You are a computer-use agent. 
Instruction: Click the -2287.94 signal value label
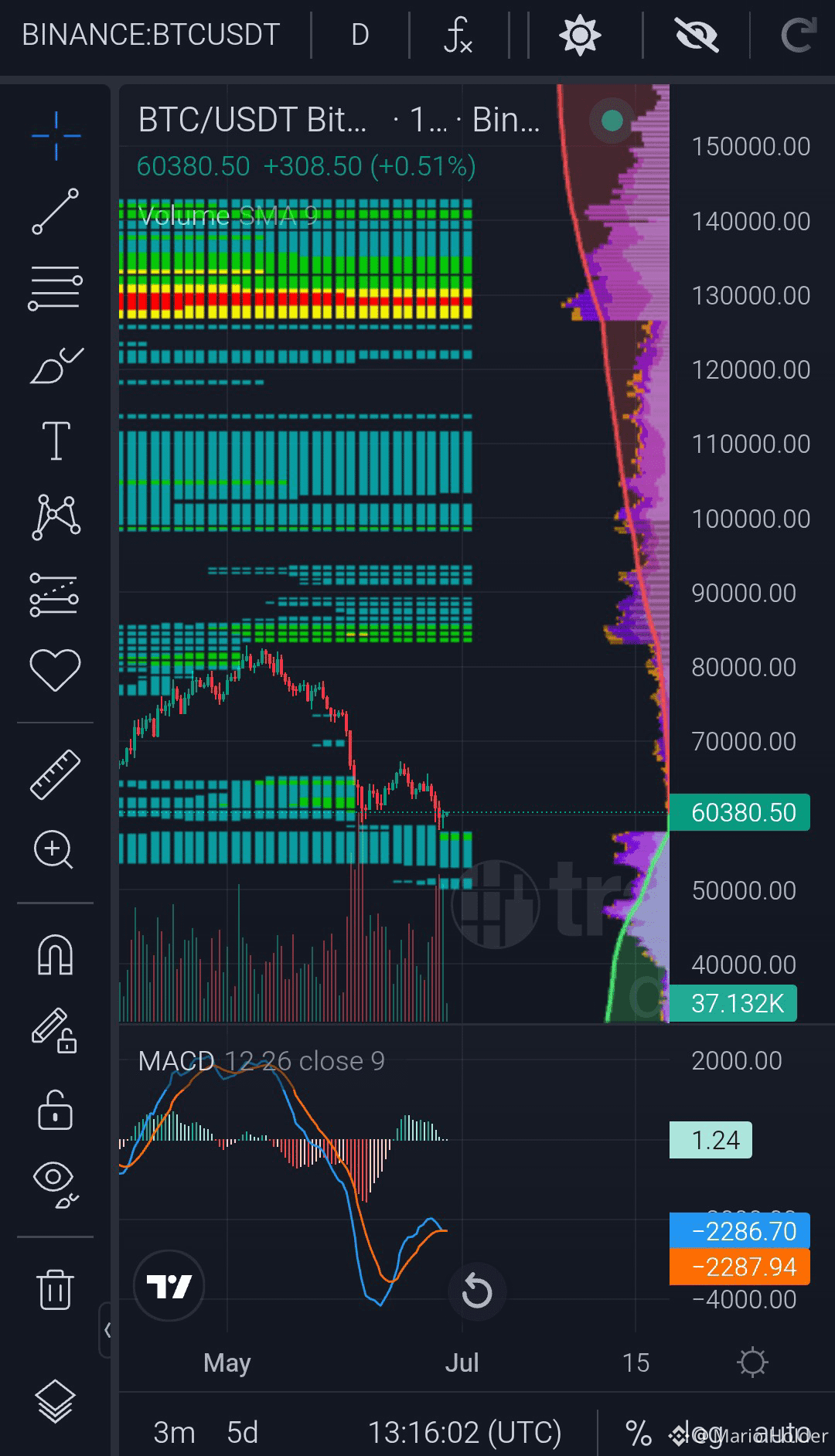(740, 1267)
